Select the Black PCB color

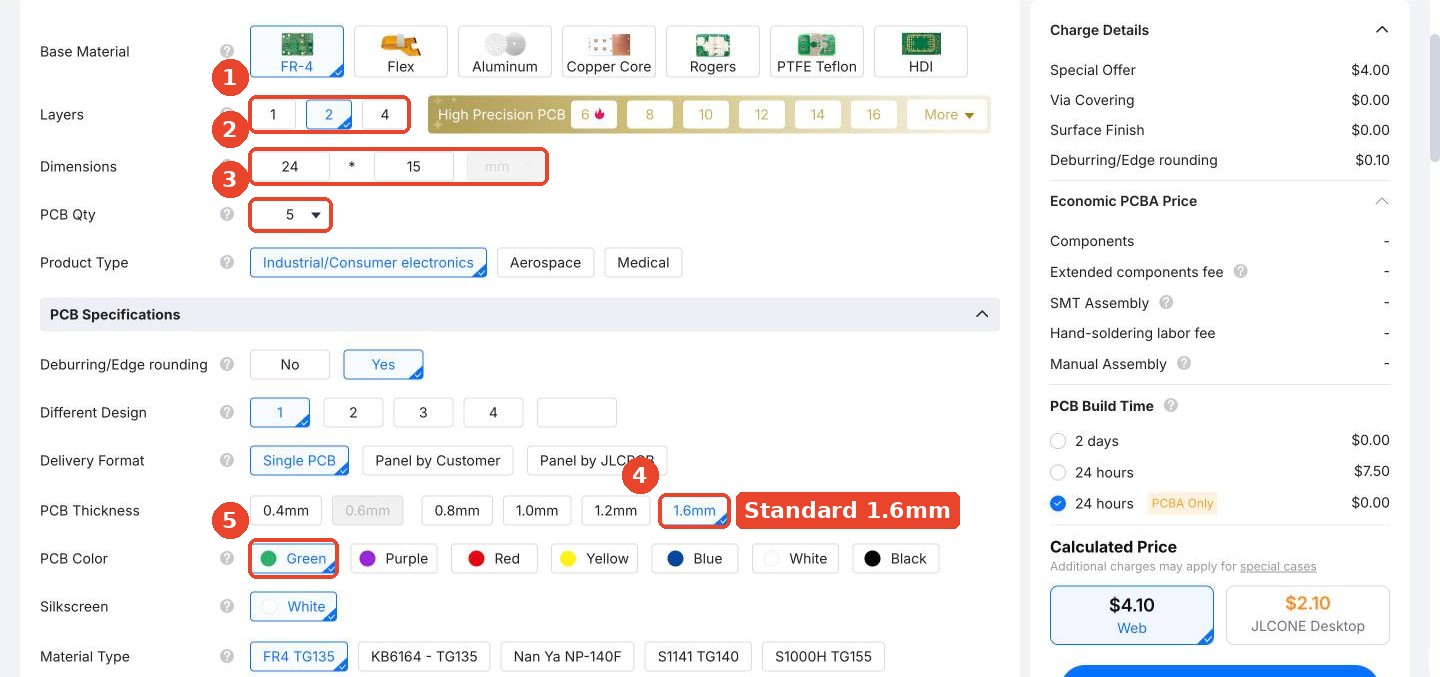(895, 559)
